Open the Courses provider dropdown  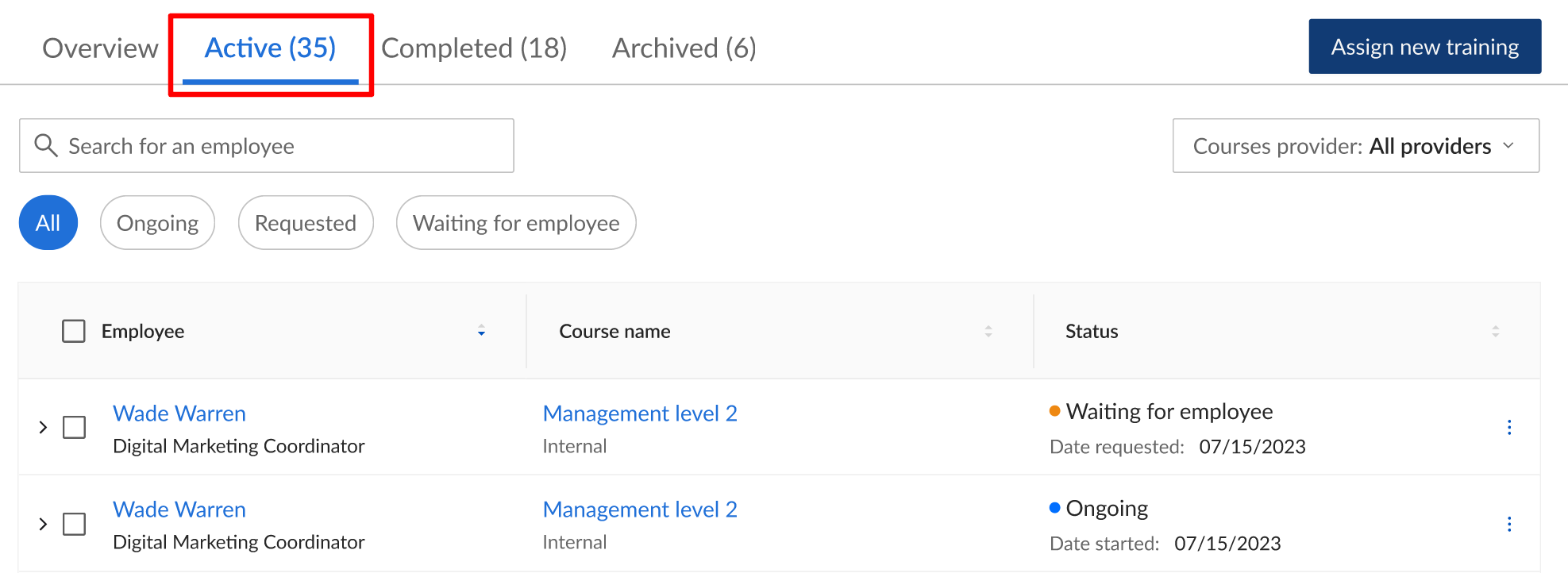point(1355,146)
